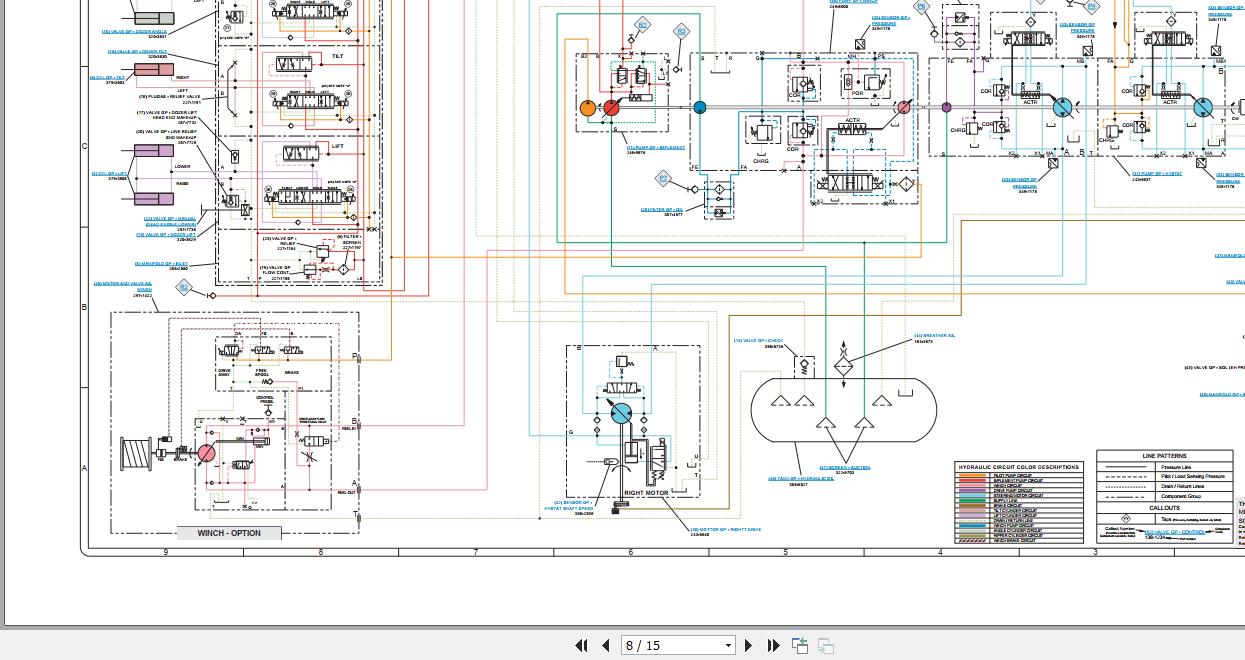
Task: Click the CYL GP - TILT callout link
Action: (108, 77)
